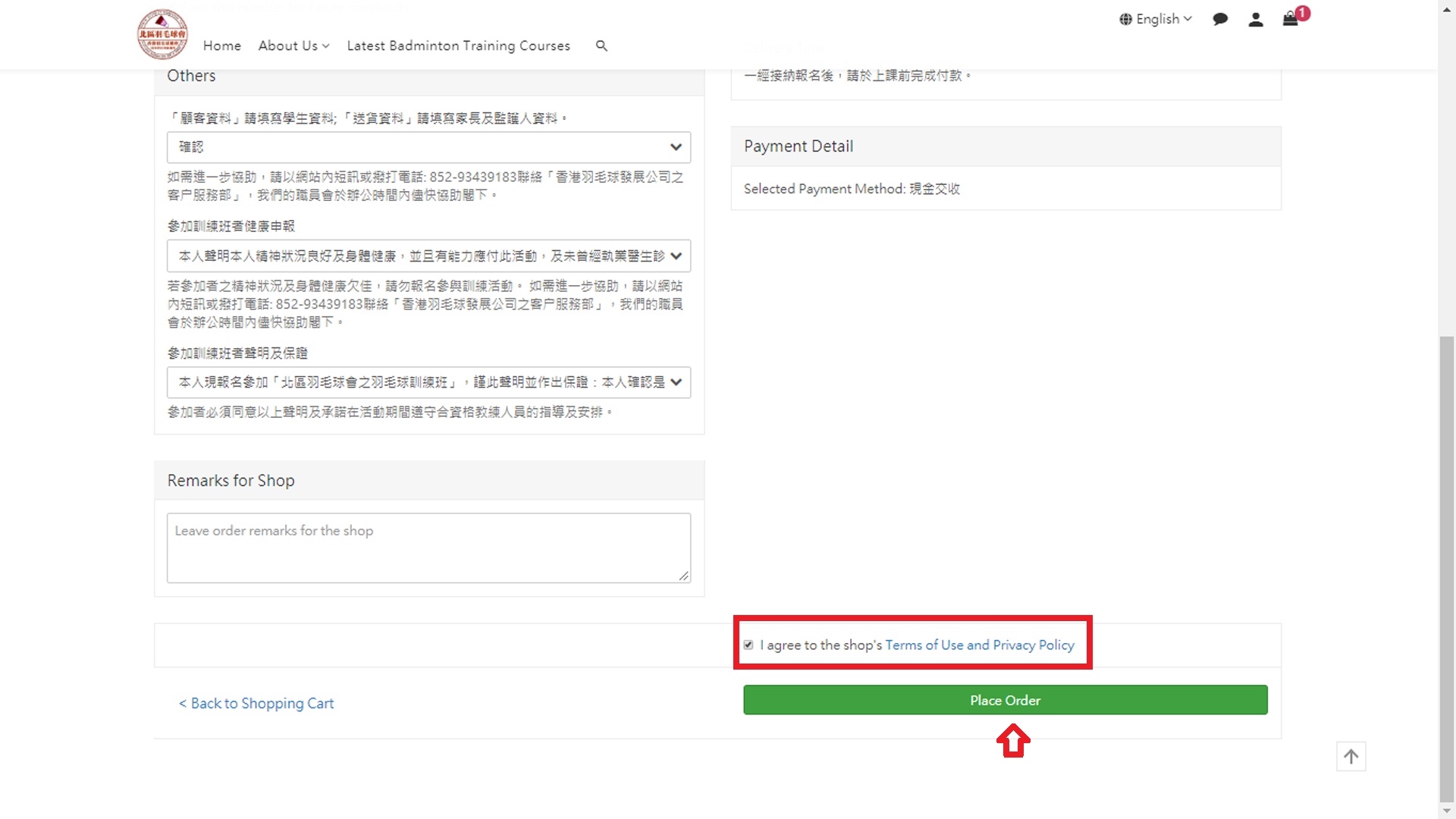Expand the 確認 confirmation dropdown
1456x819 pixels.
pos(428,147)
